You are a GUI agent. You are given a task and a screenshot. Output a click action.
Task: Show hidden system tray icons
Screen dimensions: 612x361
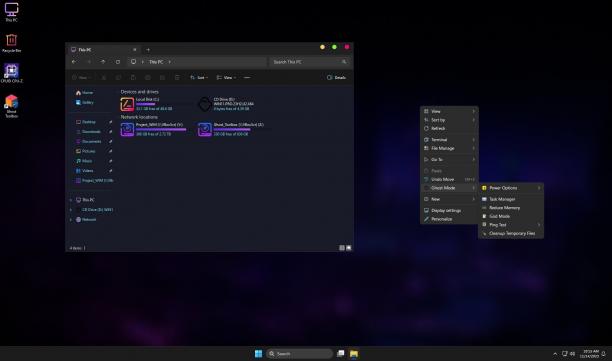click(x=555, y=354)
